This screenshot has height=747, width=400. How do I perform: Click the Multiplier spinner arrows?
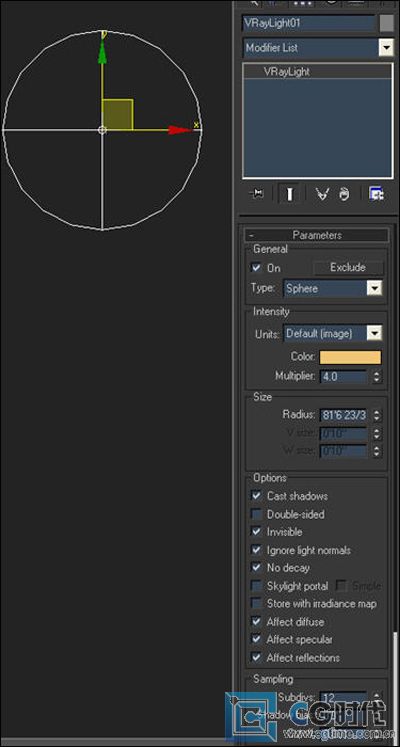coord(377,376)
